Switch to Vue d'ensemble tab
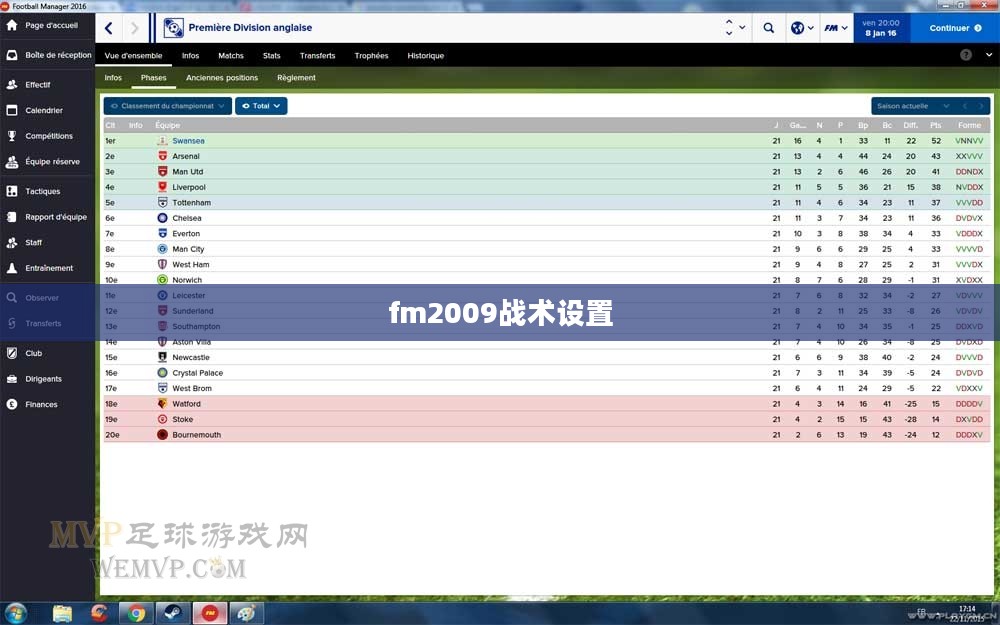This screenshot has width=1000, height=625. [x=133, y=55]
